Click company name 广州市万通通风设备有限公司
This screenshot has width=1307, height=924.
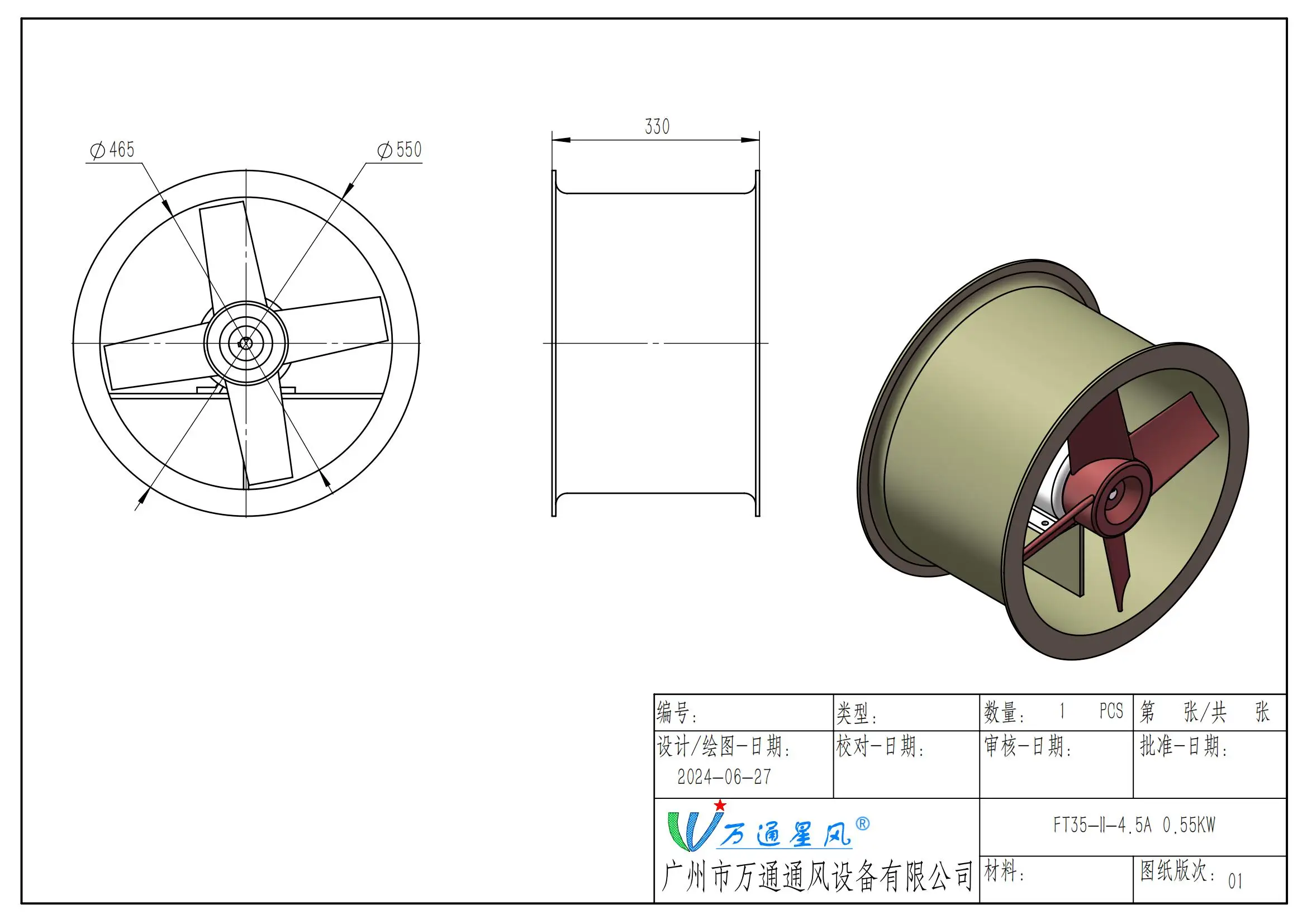pos(818,877)
